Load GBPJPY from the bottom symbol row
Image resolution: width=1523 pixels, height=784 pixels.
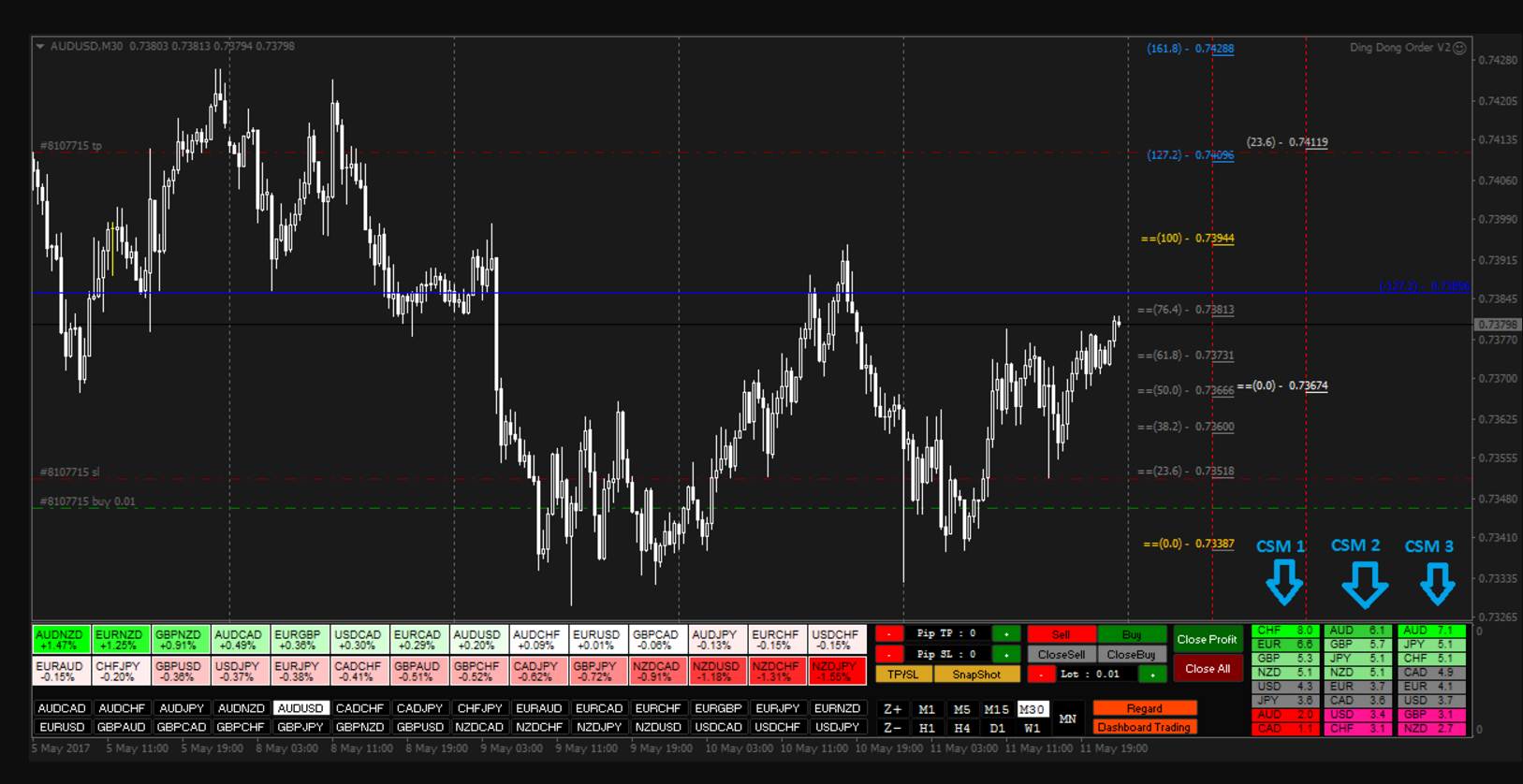(x=300, y=727)
